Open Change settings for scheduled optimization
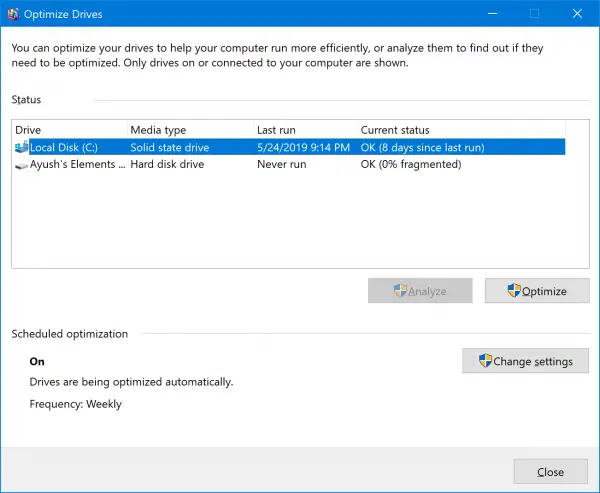This screenshot has width=600, height=493. 525,361
